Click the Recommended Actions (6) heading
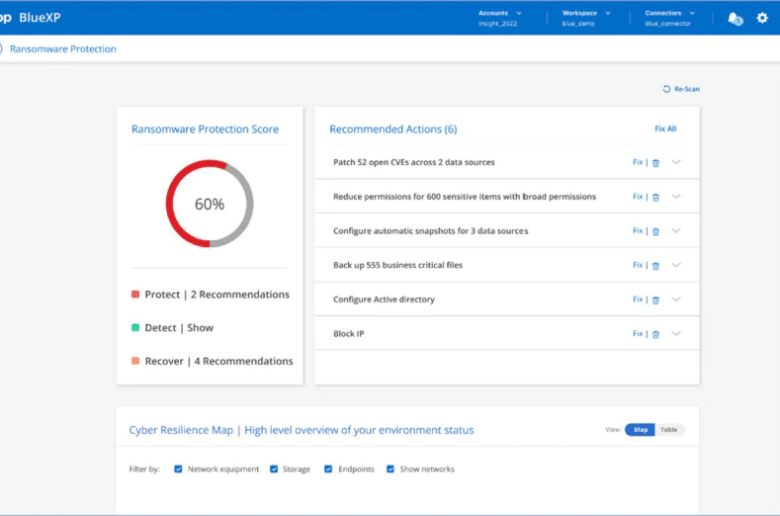 393,129
